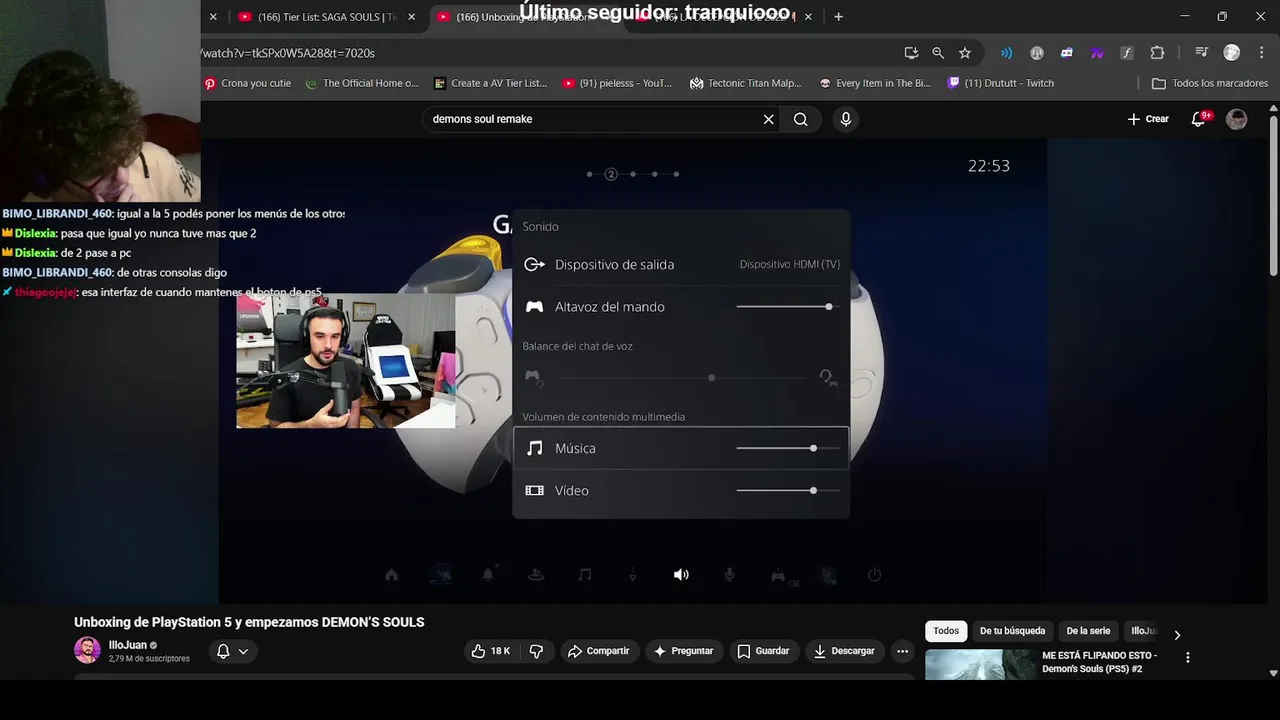Open Todos los marcadores bookmarks folder
This screenshot has width=1280, height=720.
click(x=1210, y=83)
